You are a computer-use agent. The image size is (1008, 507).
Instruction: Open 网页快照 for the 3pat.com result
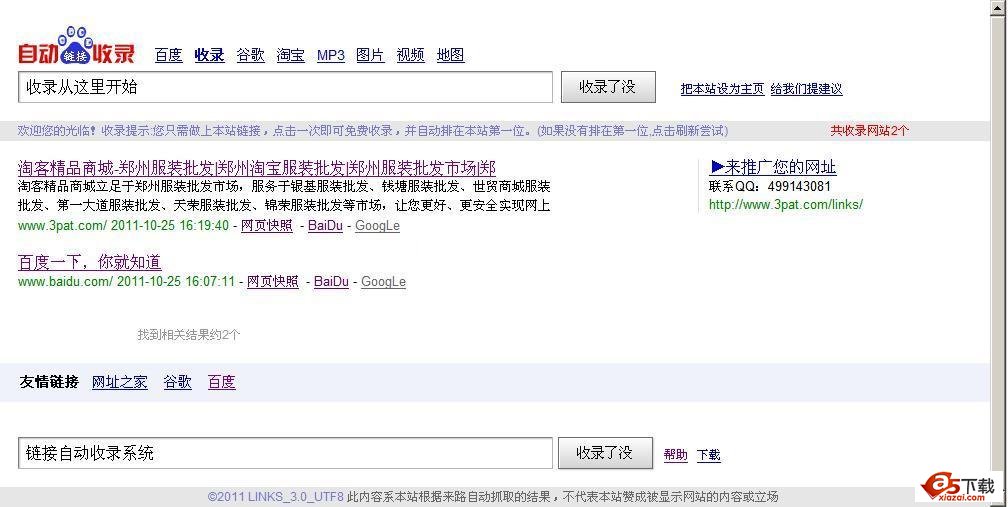(267, 226)
